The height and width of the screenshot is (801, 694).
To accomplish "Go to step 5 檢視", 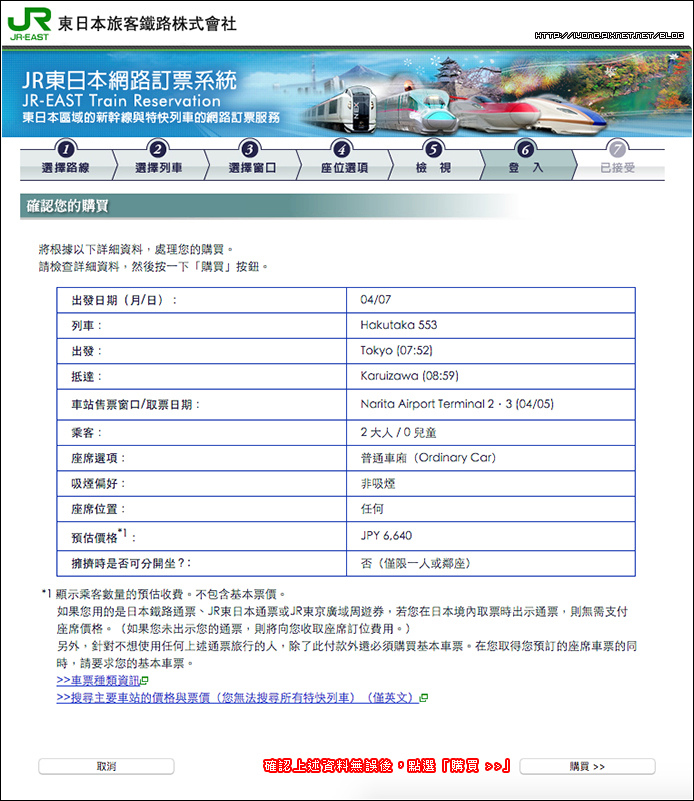I will coord(434,162).
